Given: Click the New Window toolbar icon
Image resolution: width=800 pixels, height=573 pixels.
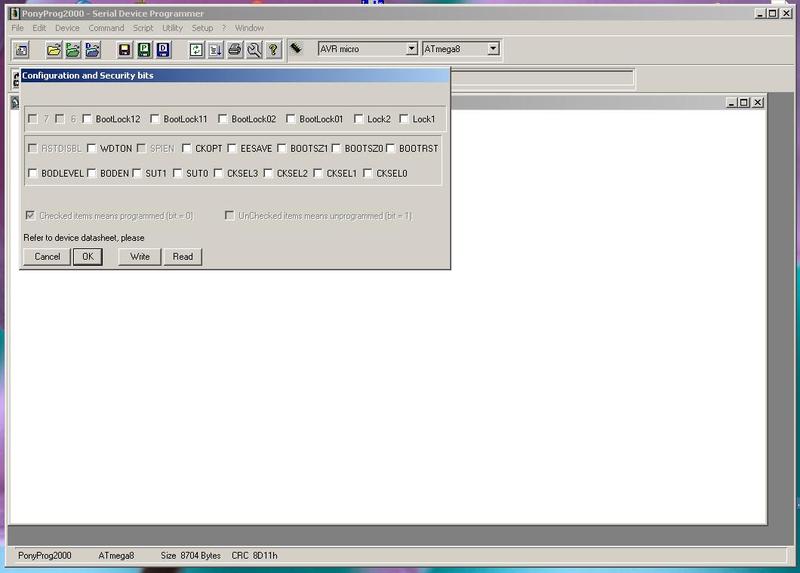Looking at the screenshot, I should click(20, 49).
